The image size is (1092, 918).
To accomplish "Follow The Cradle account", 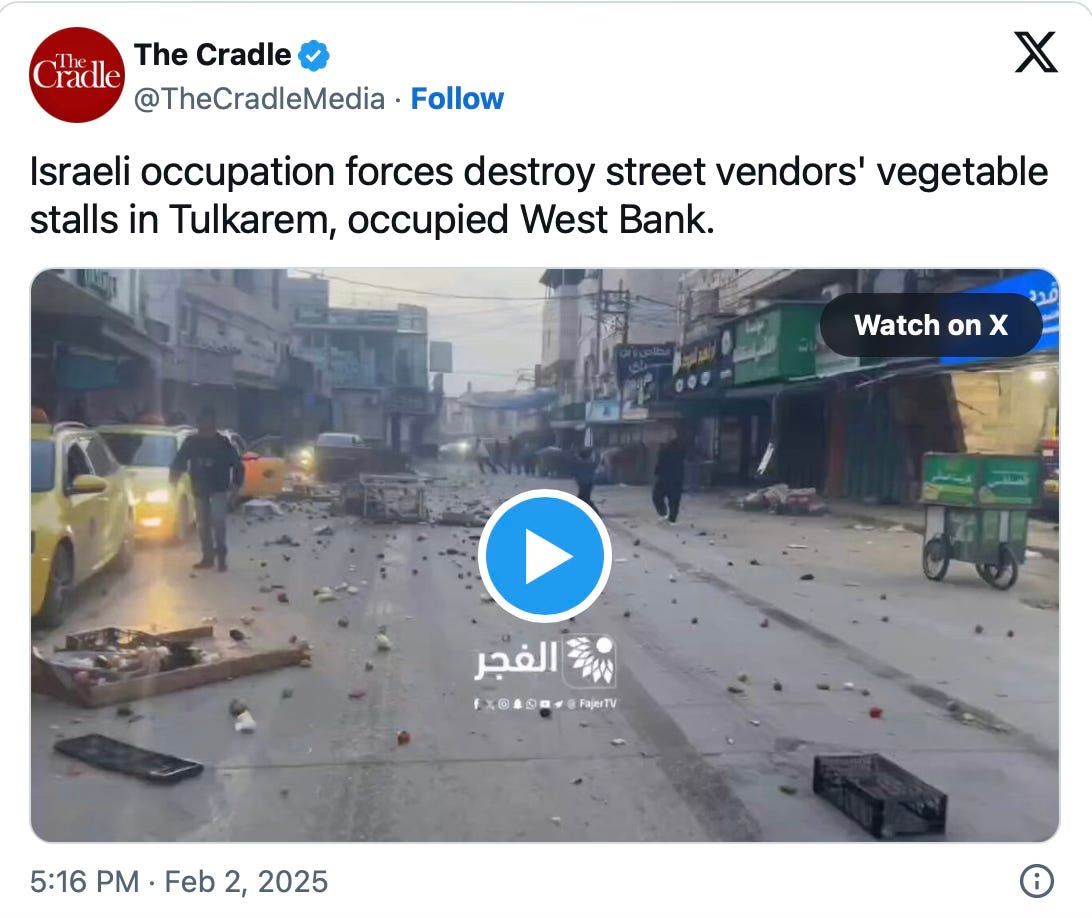I will (x=457, y=99).
